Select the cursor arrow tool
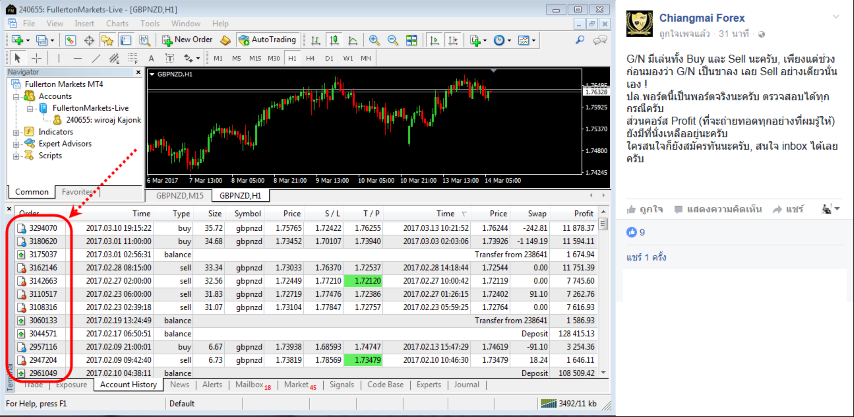Image resolution: width=854 pixels, height=417 pixels. pos(17,58)
